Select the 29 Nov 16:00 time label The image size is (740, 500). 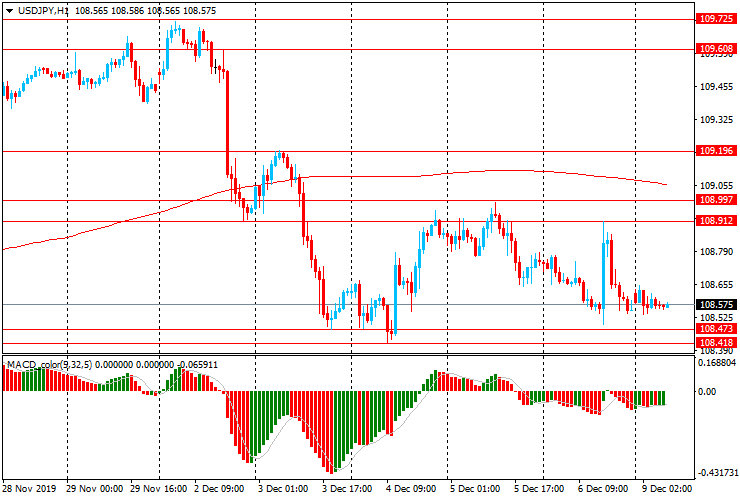[x=159, y=488]
